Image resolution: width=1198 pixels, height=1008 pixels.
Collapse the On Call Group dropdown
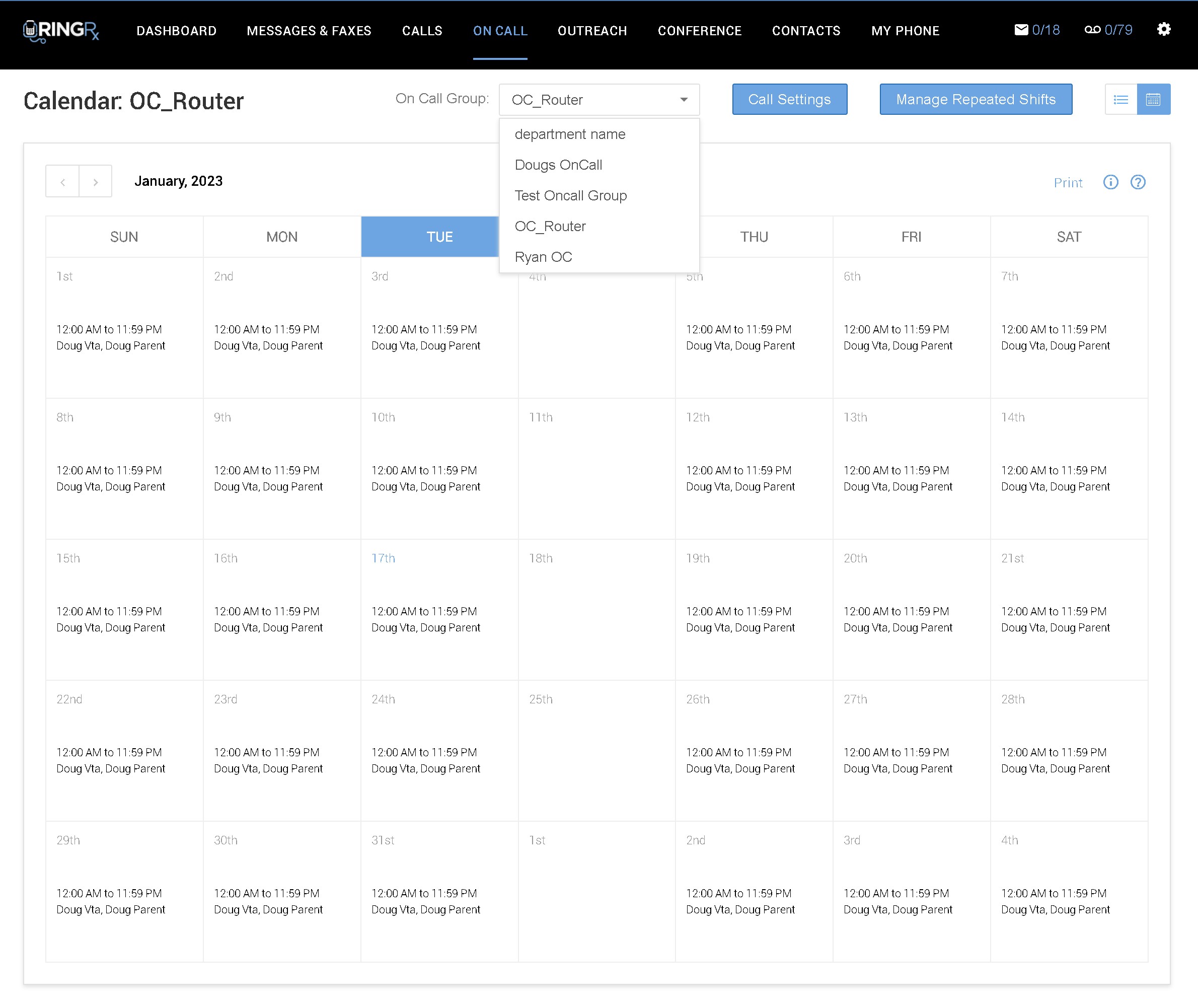683,100
